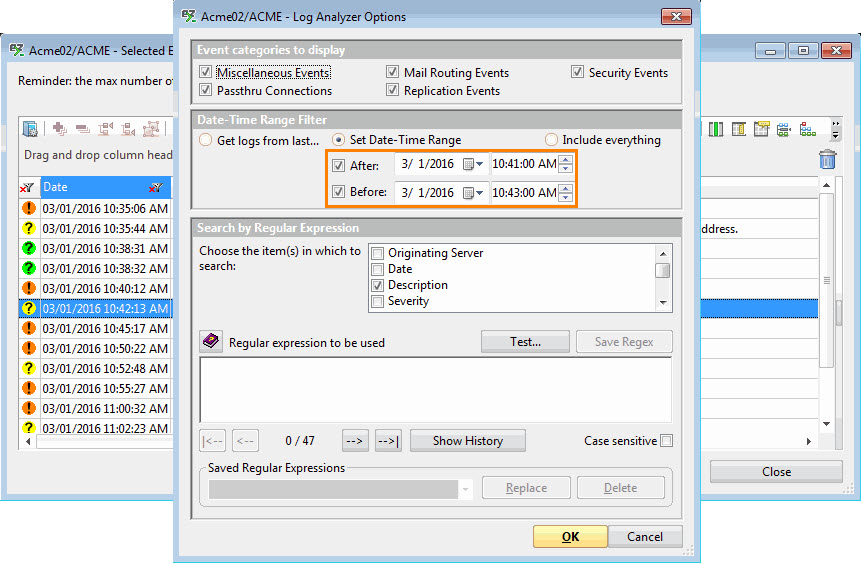This screenshot has height=565, width=861.
Task: Click the grid with speech bubble icon
Action: (762, 129)
